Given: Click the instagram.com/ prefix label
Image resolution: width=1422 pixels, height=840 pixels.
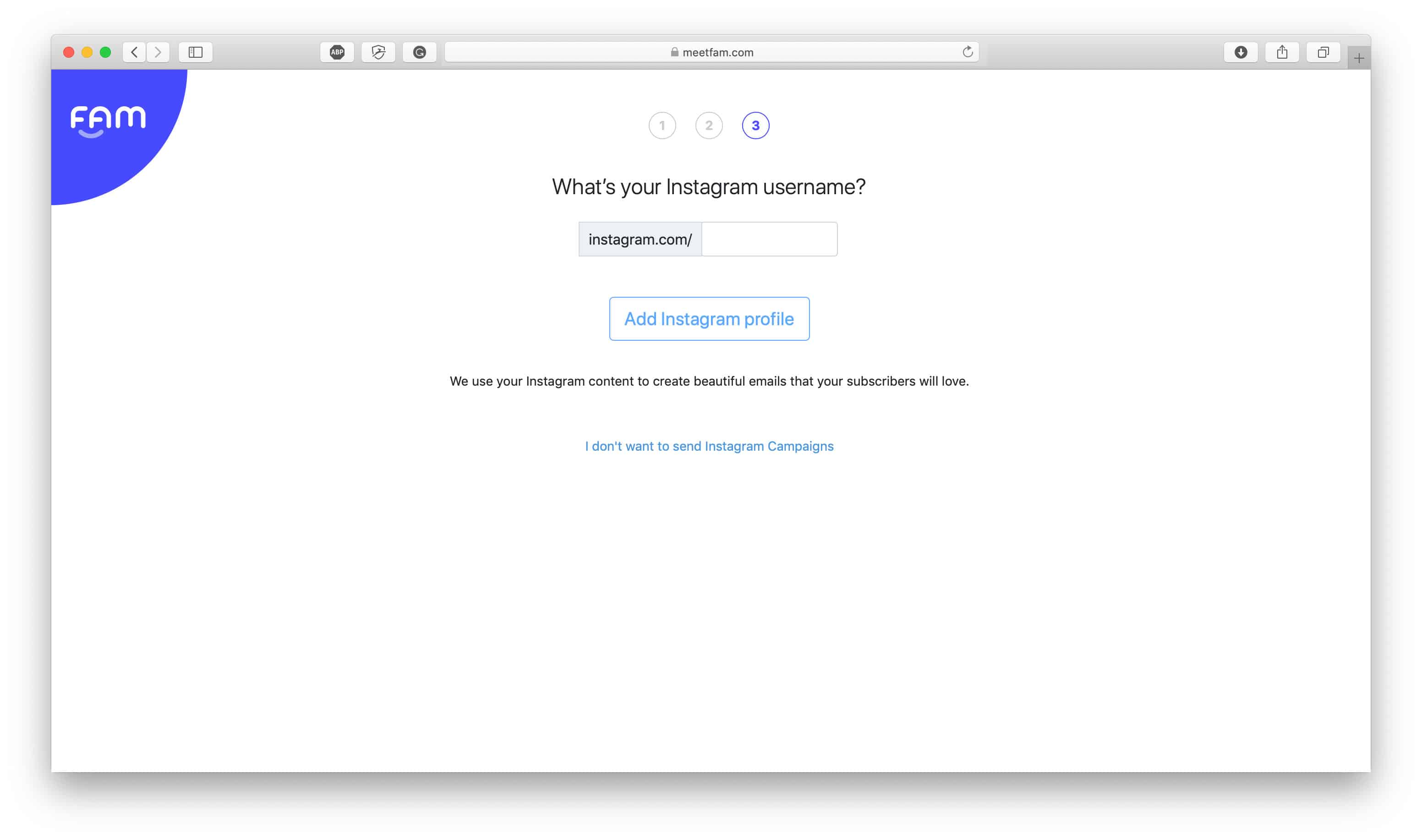Looking at the screenshot, I should [x=640, y=240].
